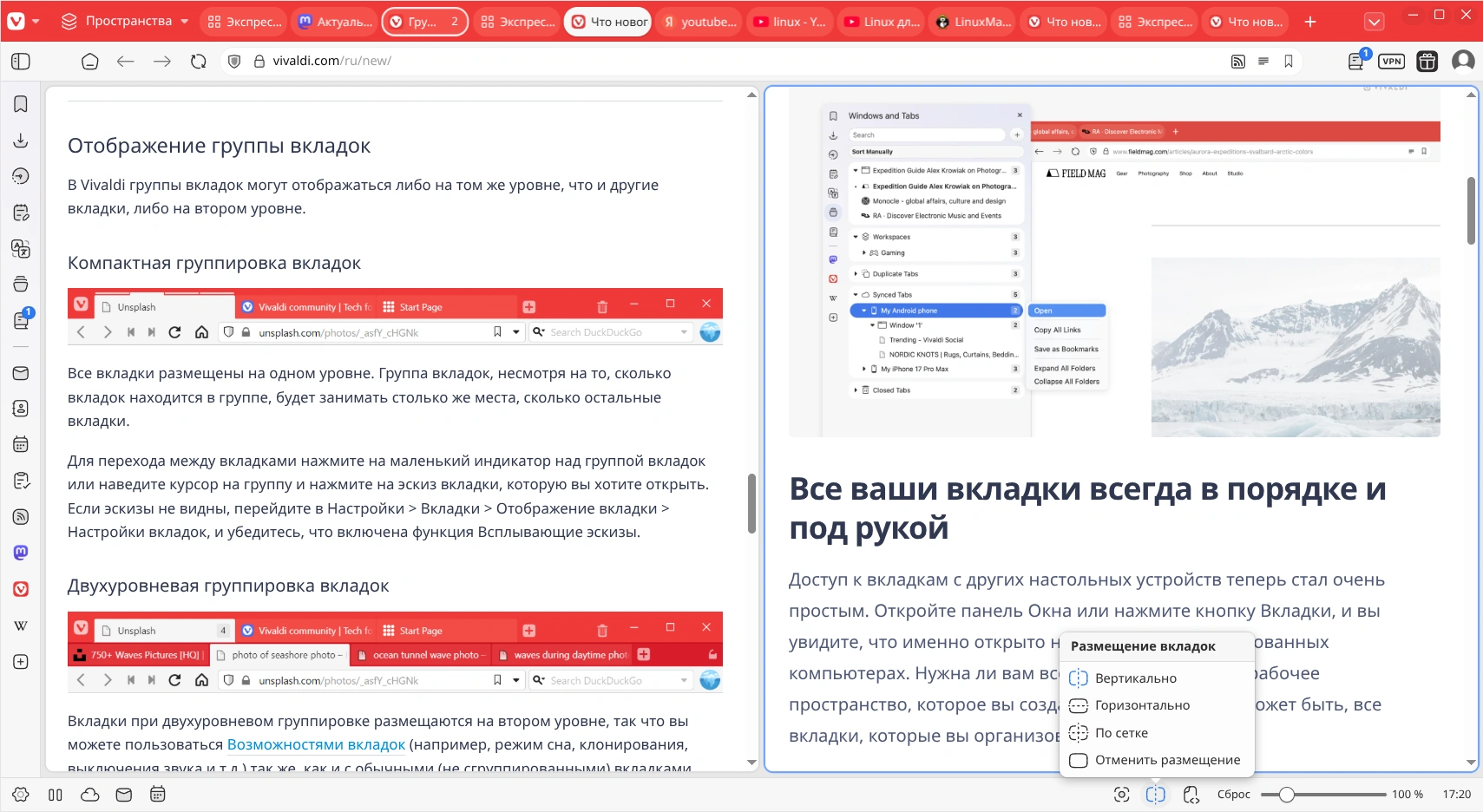The height and width of the screenshot is (812, 1483).
Task: Open the Vivaldi menu button
Action: pyautogui.click(x=17, y=21)
